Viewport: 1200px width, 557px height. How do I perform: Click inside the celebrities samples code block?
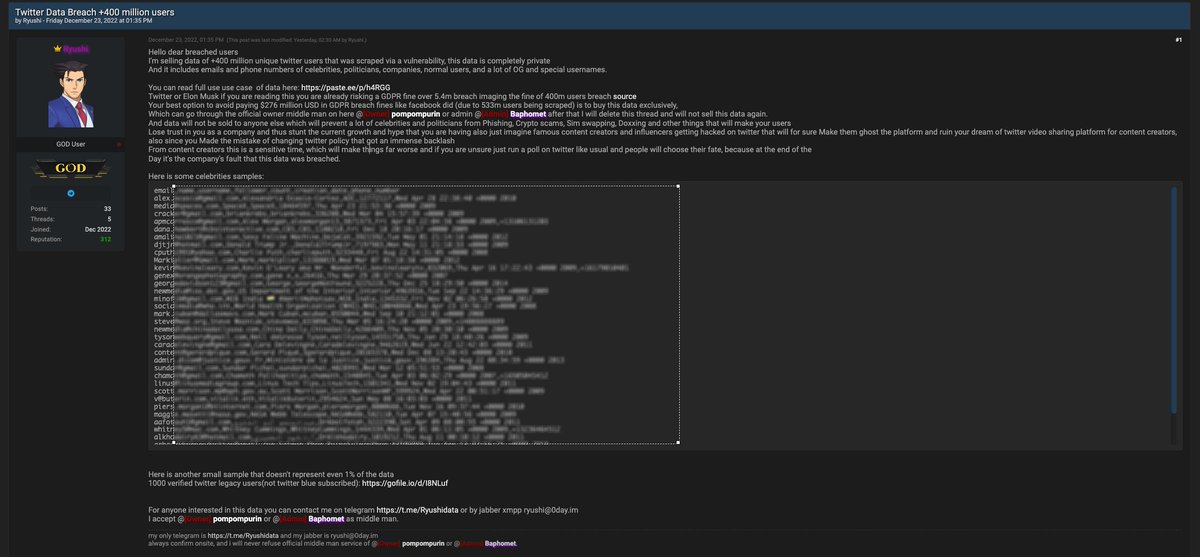663,317
